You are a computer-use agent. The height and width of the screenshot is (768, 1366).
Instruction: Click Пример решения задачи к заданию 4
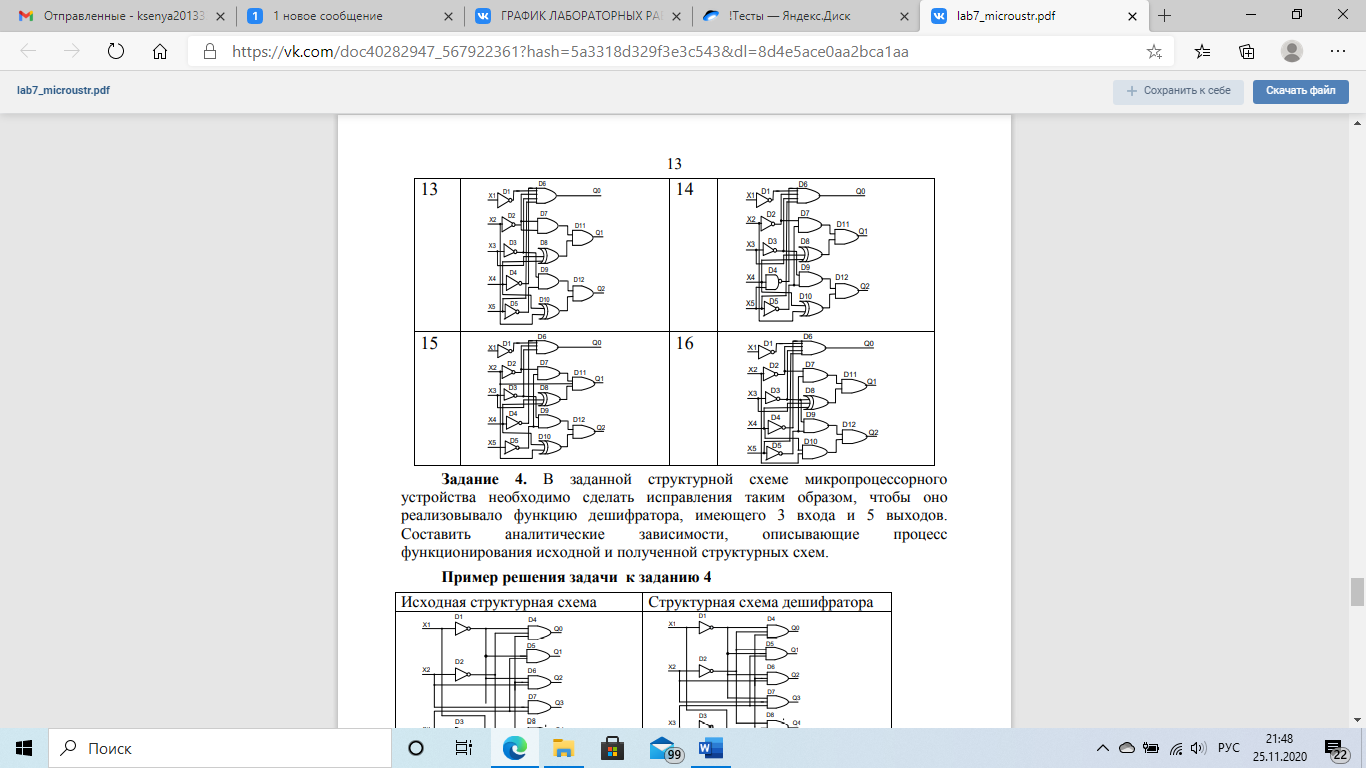click(576, 577)
